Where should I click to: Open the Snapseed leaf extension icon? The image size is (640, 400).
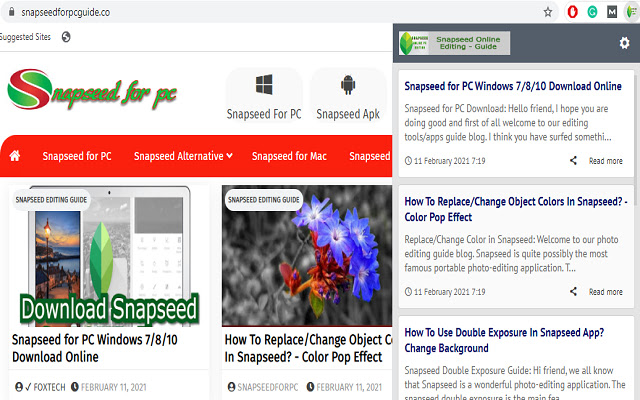(631, 12)
